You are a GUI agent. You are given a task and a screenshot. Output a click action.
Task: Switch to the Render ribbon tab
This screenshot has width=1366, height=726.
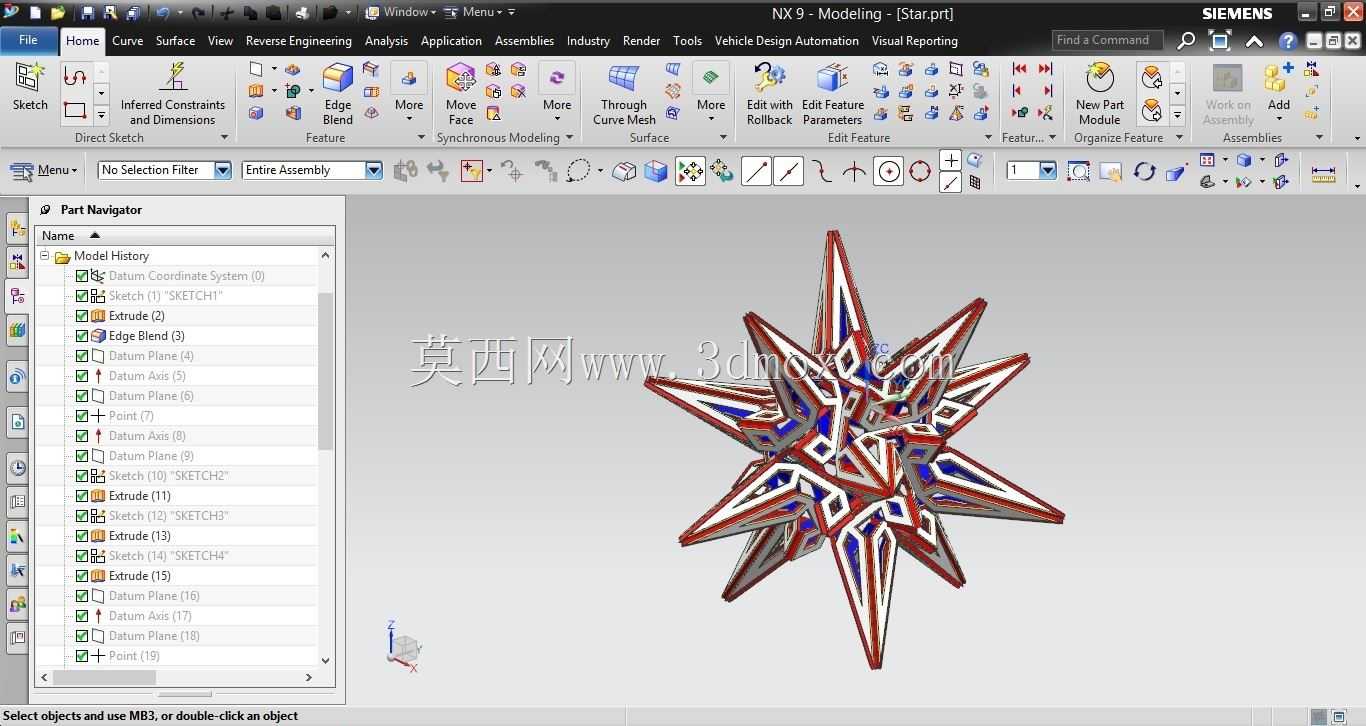point(641,41)
